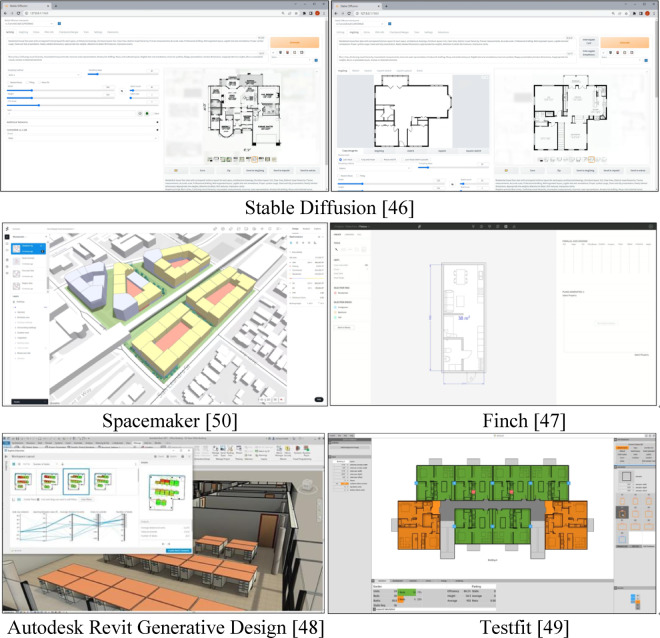Screen dimensions: 660x638
Task: Tick the Restore faces checkbox
Action: (x=10, y=82)
